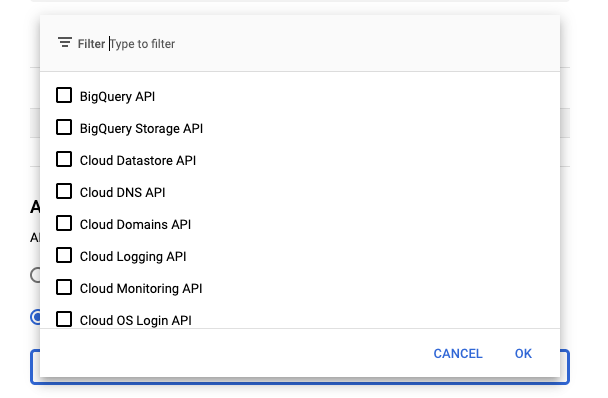Viewport: 608px width, 398px height.
Task: Click the Cloud Domains API label
Action: click(135, 225)
